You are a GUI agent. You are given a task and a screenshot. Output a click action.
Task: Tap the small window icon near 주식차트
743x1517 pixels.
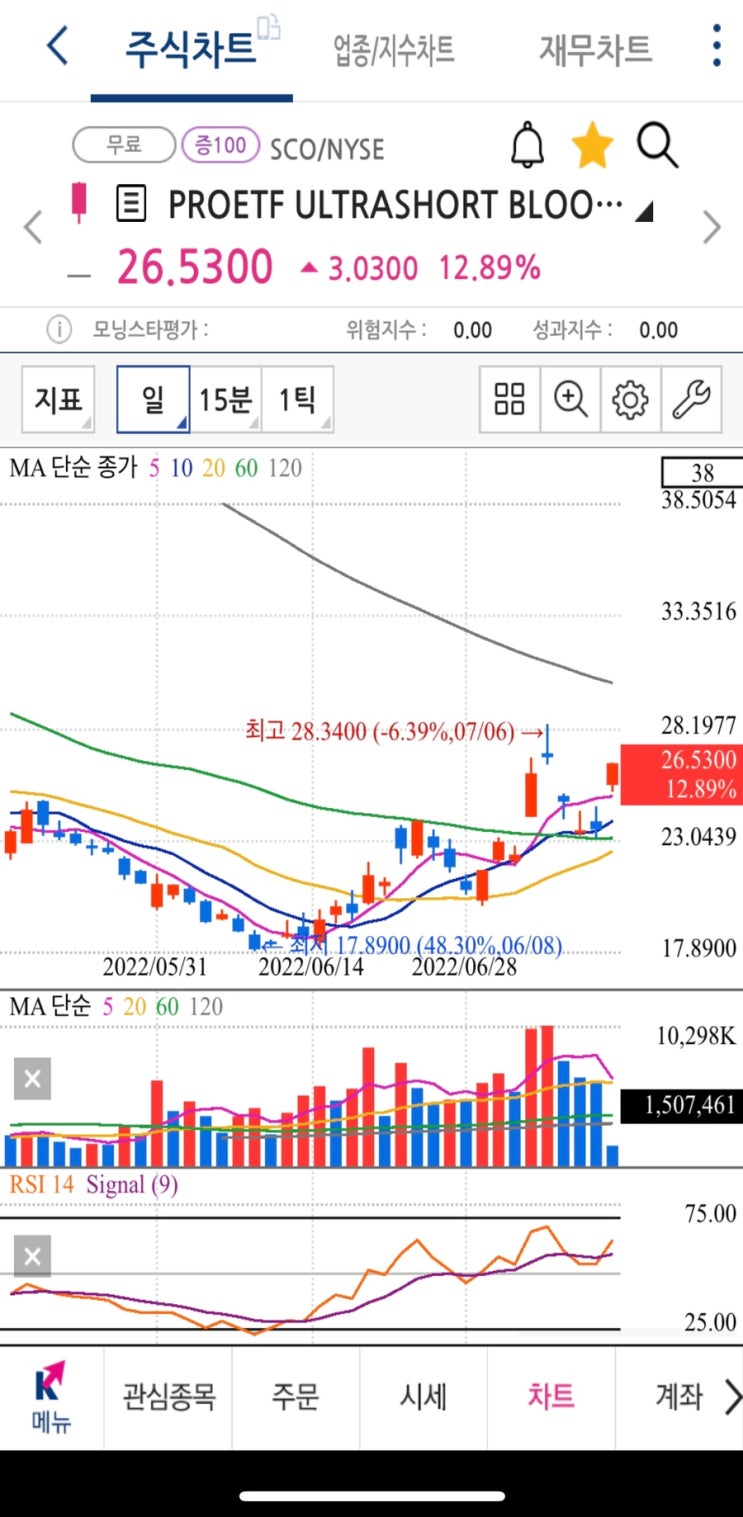268,27
